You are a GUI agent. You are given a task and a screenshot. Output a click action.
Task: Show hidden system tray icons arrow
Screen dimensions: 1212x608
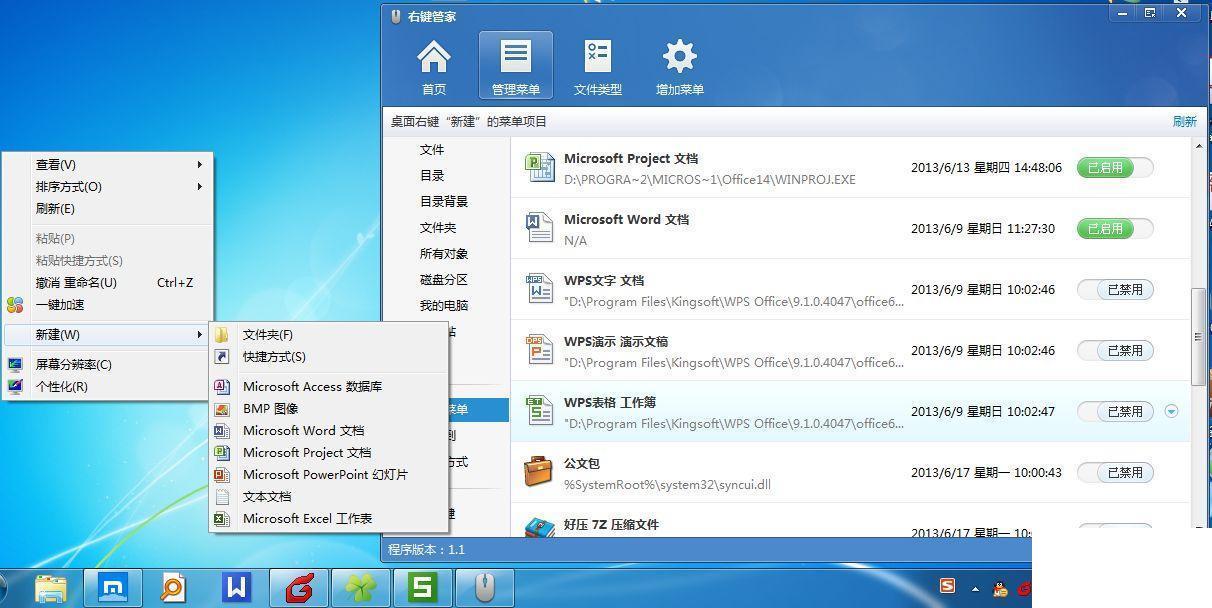click(975, 589)
